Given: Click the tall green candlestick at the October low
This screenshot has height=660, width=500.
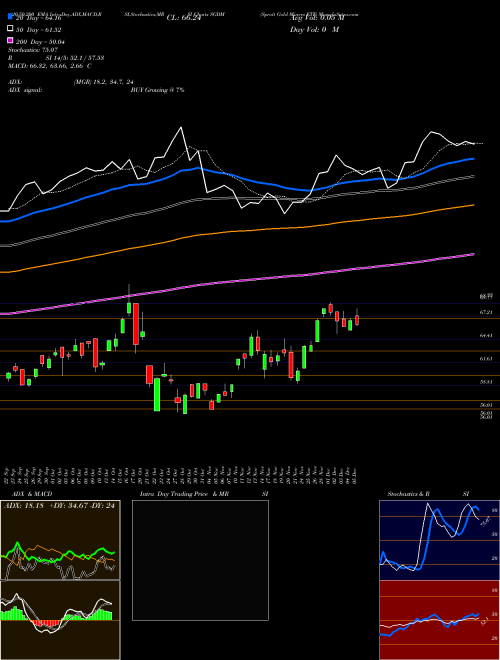Looking at the screenshot, I should pos(157,394).
